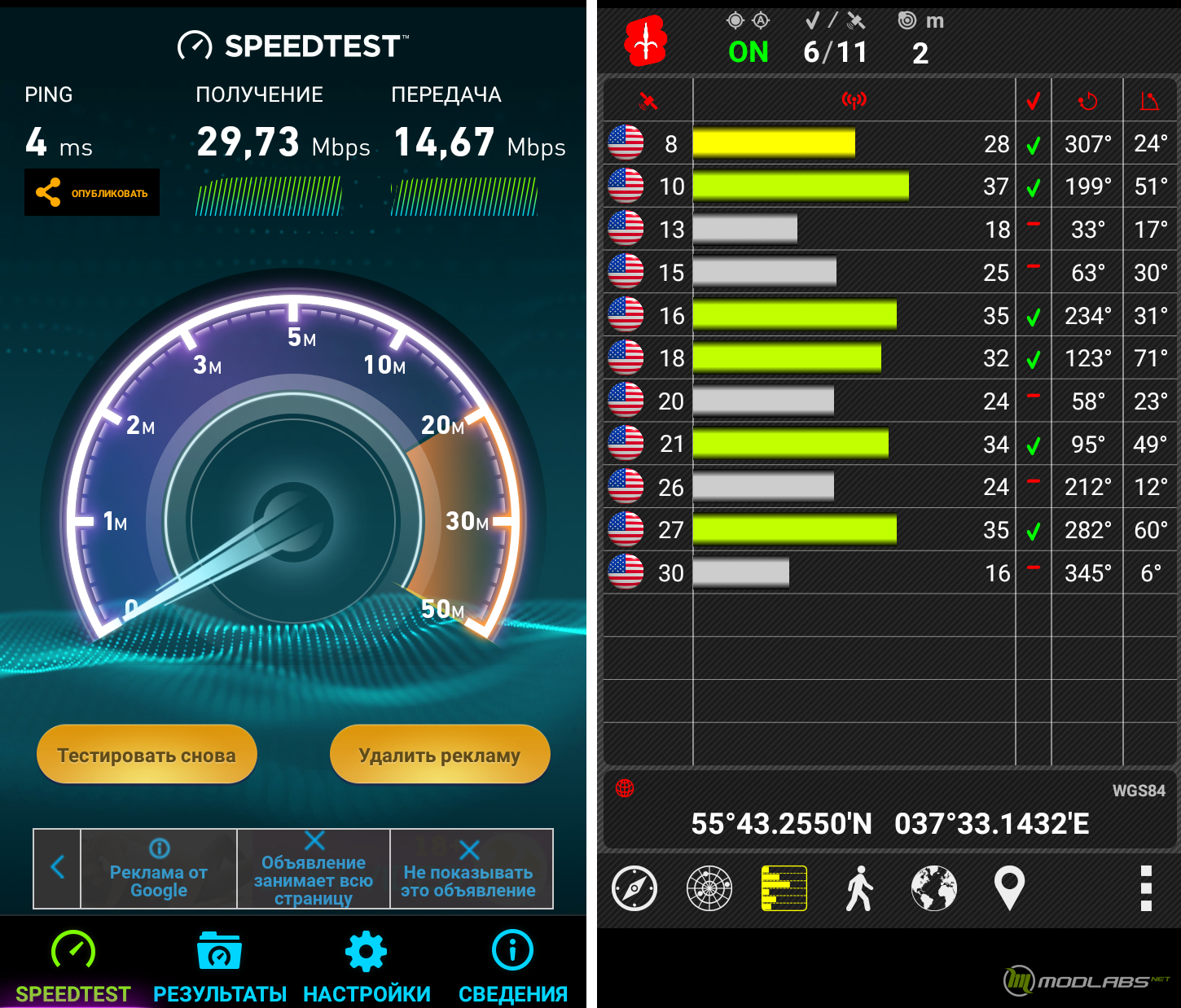Image resolution: width=1181 pixels, height=1008 pixels.
Task: Open the РЕЗУЛЬТАТЫ tab
Action: click(220, 966)
